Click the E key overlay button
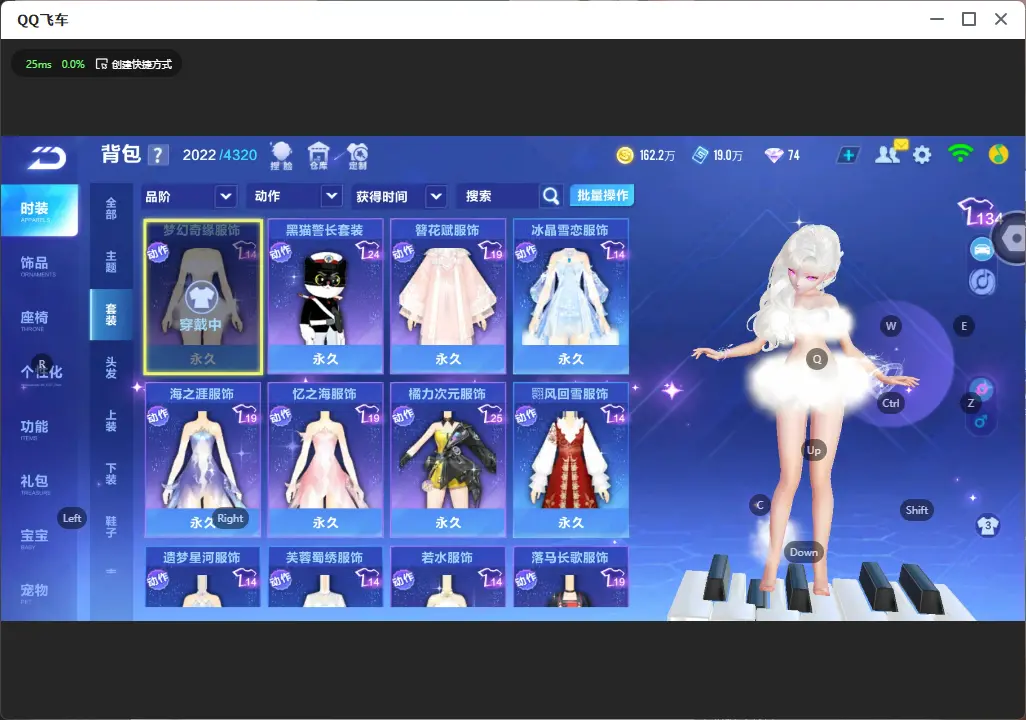The image size is (1026, 720). tap(963, 326)
